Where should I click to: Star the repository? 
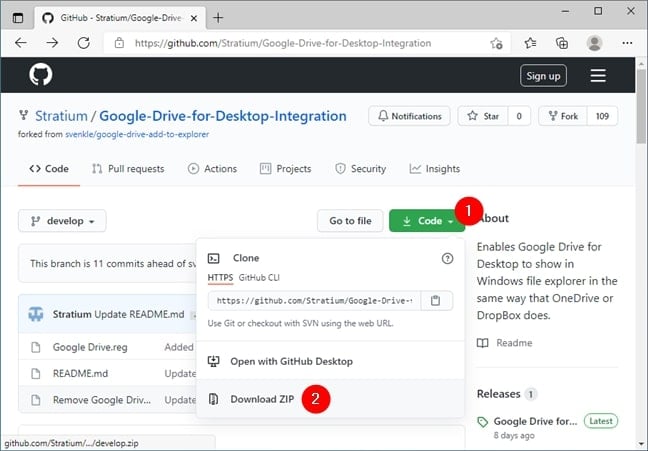coord(483,116)
